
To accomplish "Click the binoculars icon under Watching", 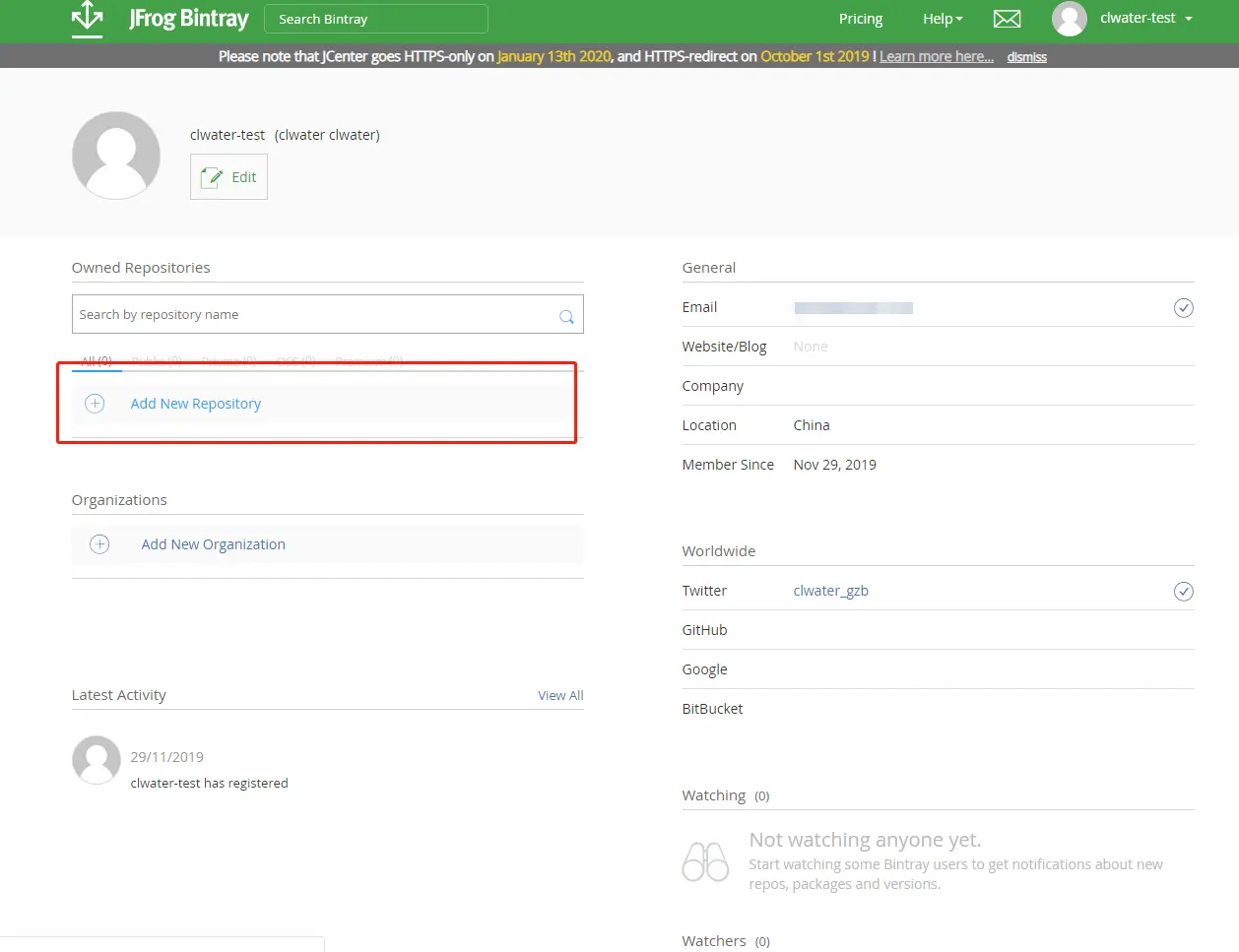I will [x=705, y=861].
